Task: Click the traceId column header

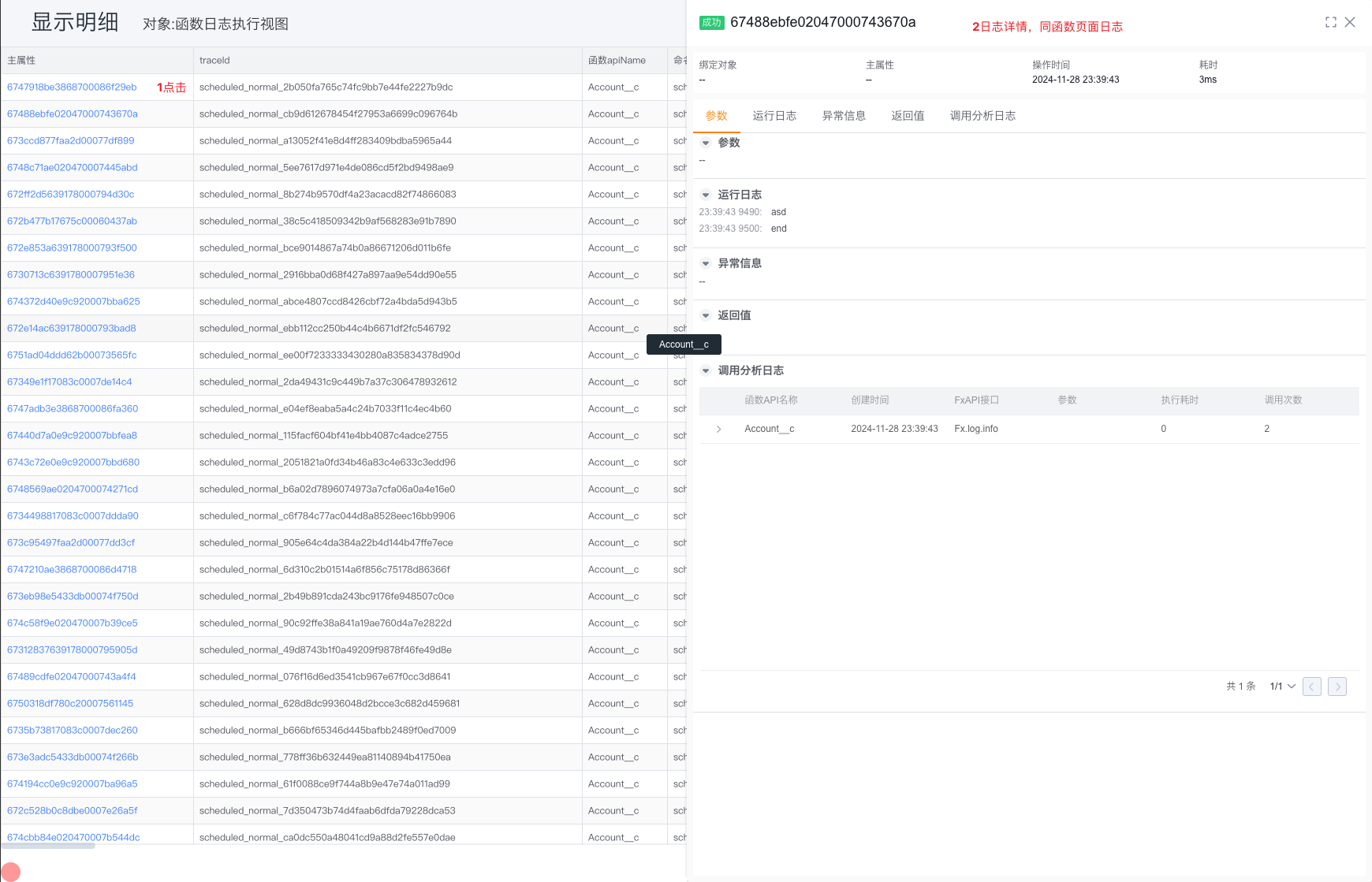Action: coord(214,61)
